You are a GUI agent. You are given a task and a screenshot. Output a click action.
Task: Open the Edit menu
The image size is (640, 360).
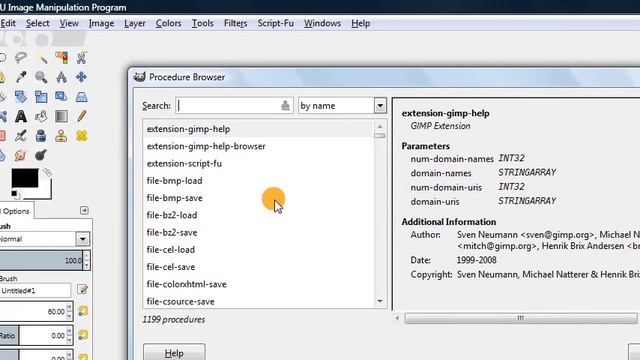click(8, 23)
